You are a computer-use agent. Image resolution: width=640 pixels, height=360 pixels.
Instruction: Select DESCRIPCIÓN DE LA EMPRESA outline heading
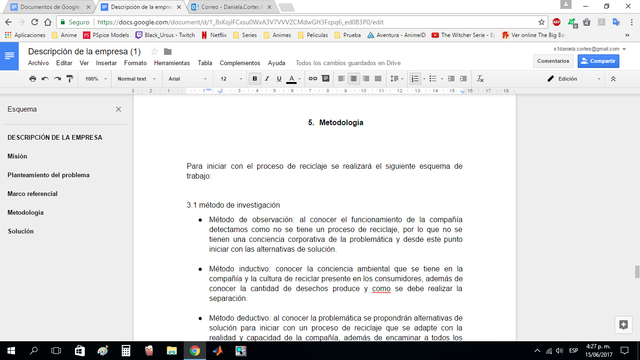pos(55,138)
